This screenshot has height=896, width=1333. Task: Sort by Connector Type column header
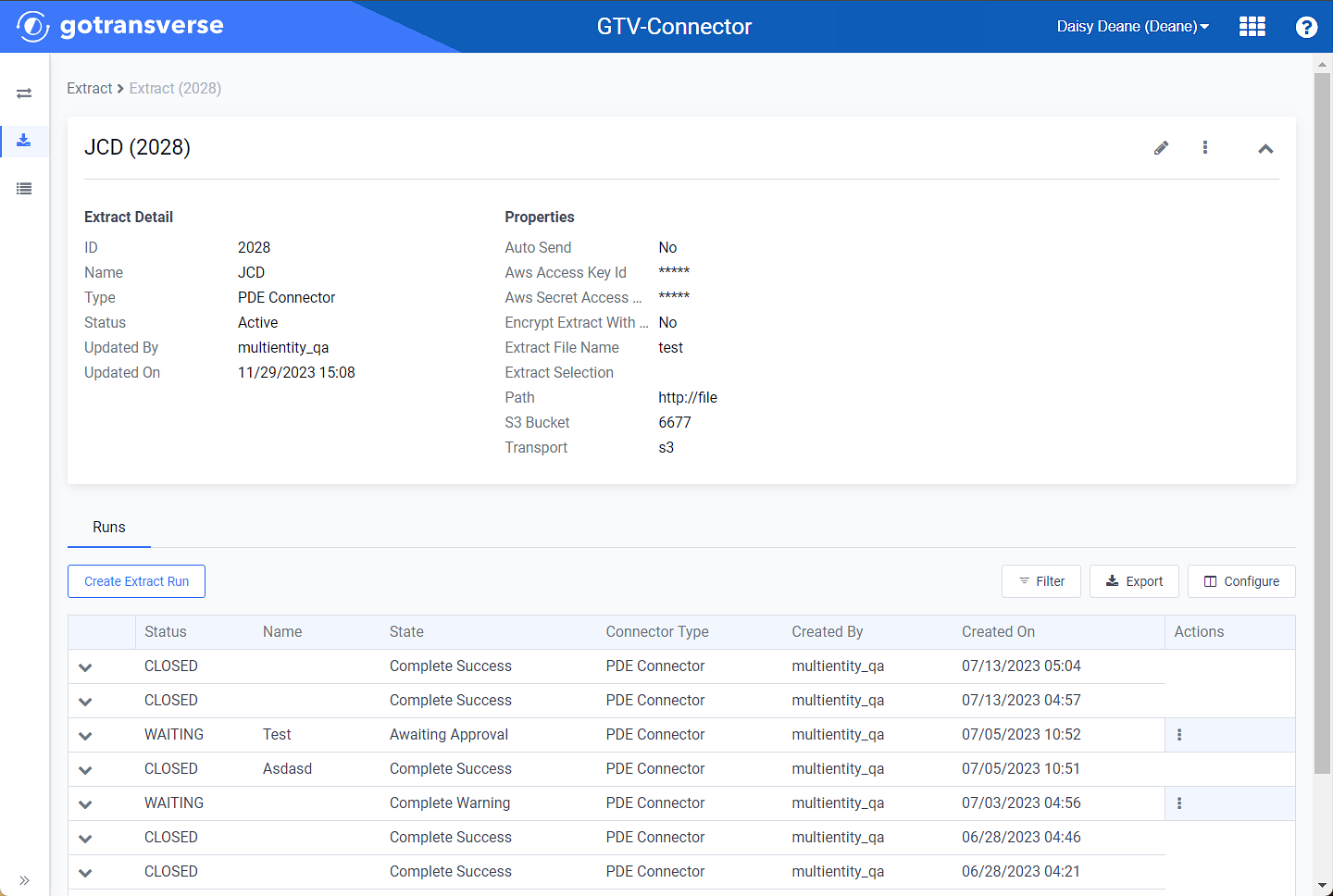coord(657,631)
